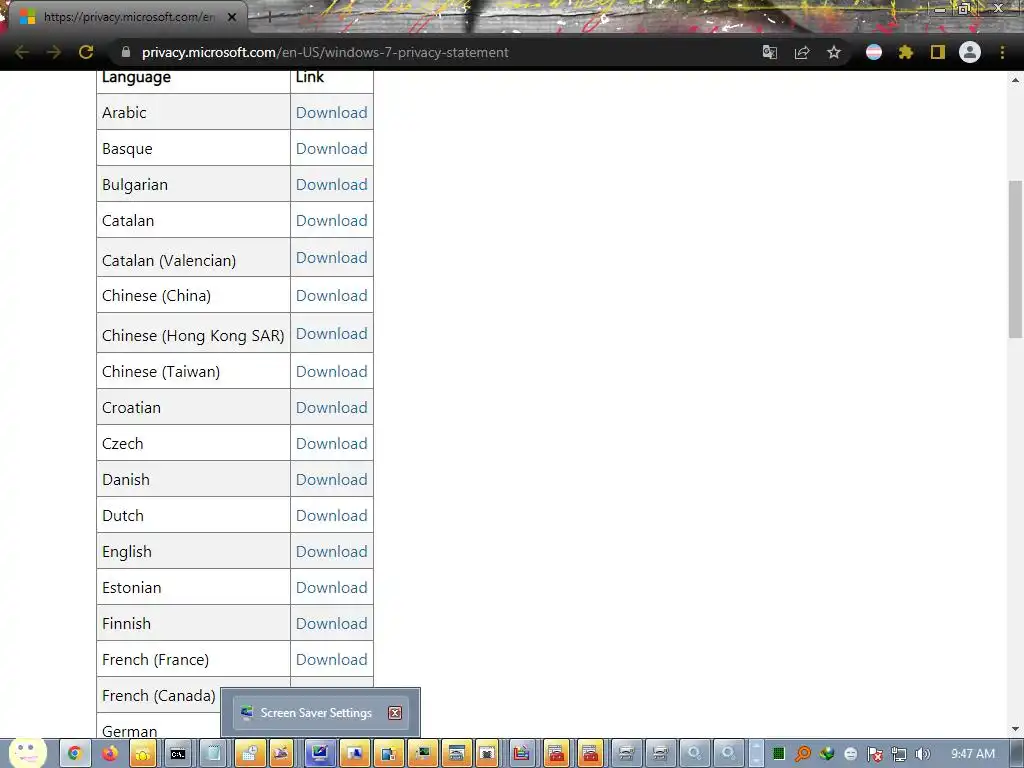View site security info via lock icon
This screenshot has height=768, width=1024.
(126, 52)
